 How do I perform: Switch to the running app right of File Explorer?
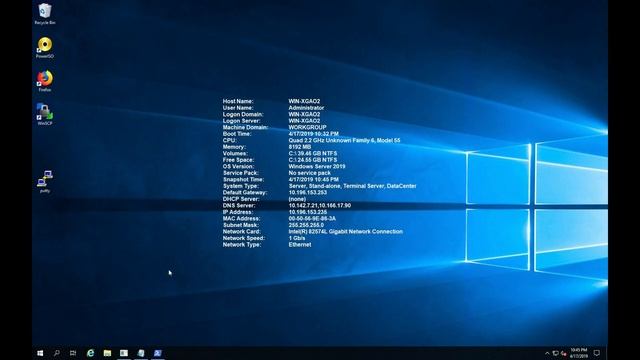click(124, 353)
